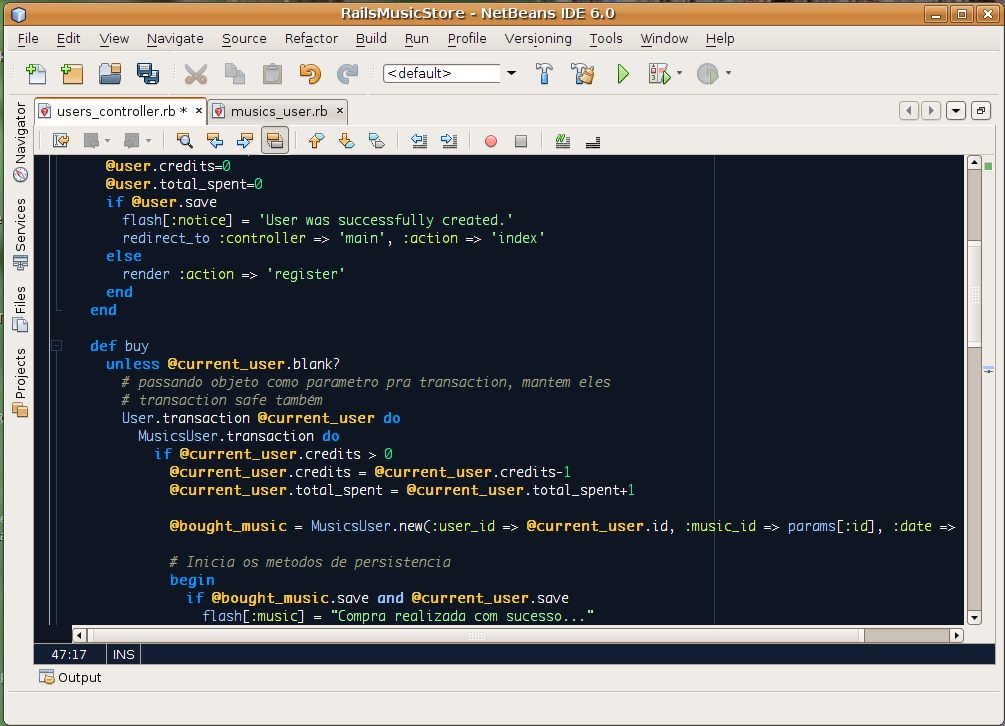Click the Uncomment lines icon
The image size is (1005, 726).
pos(593,141)
